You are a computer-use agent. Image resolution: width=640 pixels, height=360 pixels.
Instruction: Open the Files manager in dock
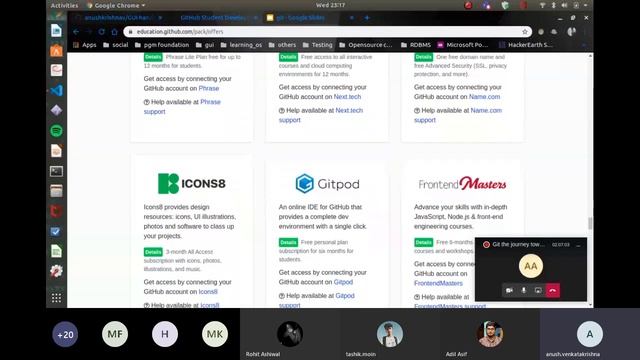[x=56, y=191]
